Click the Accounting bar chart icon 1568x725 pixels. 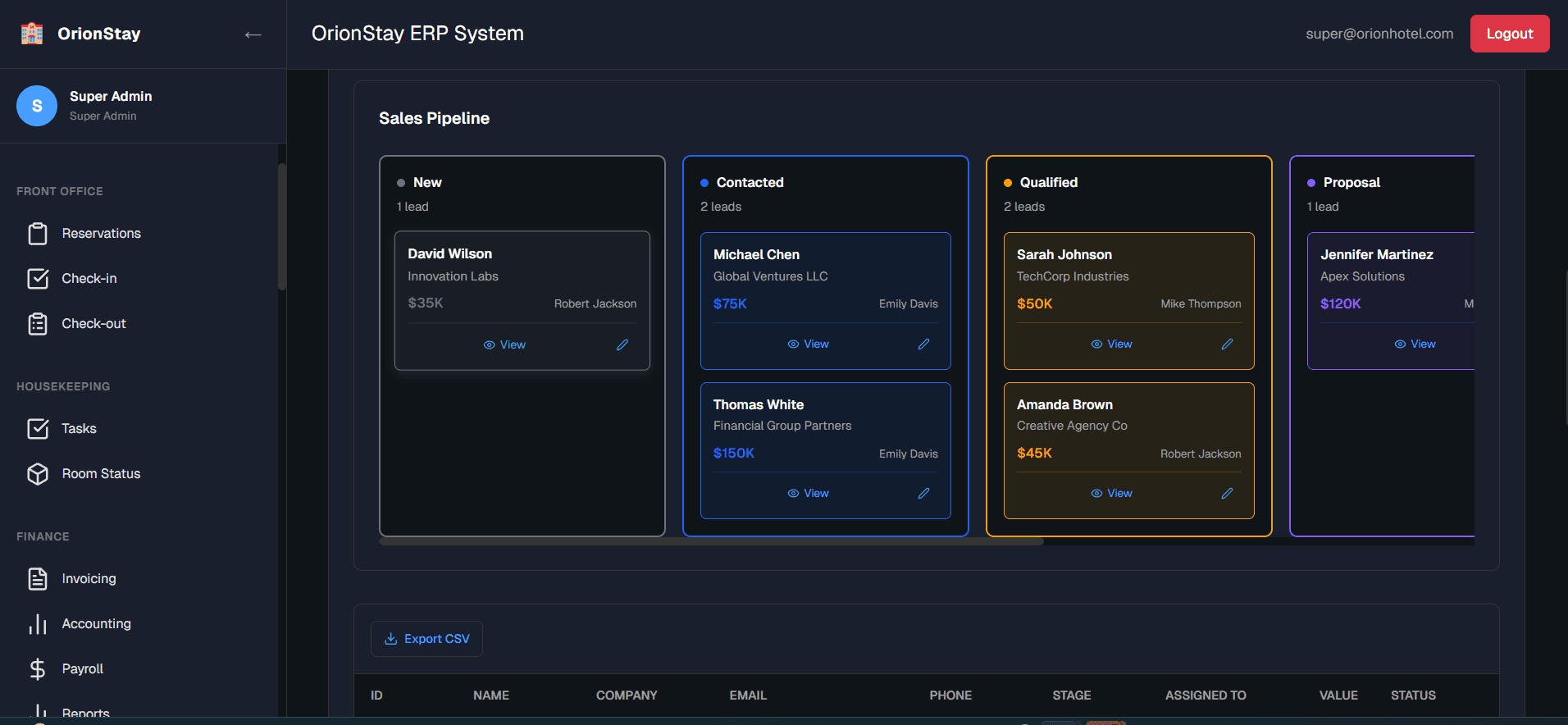[x=38, y=624]
